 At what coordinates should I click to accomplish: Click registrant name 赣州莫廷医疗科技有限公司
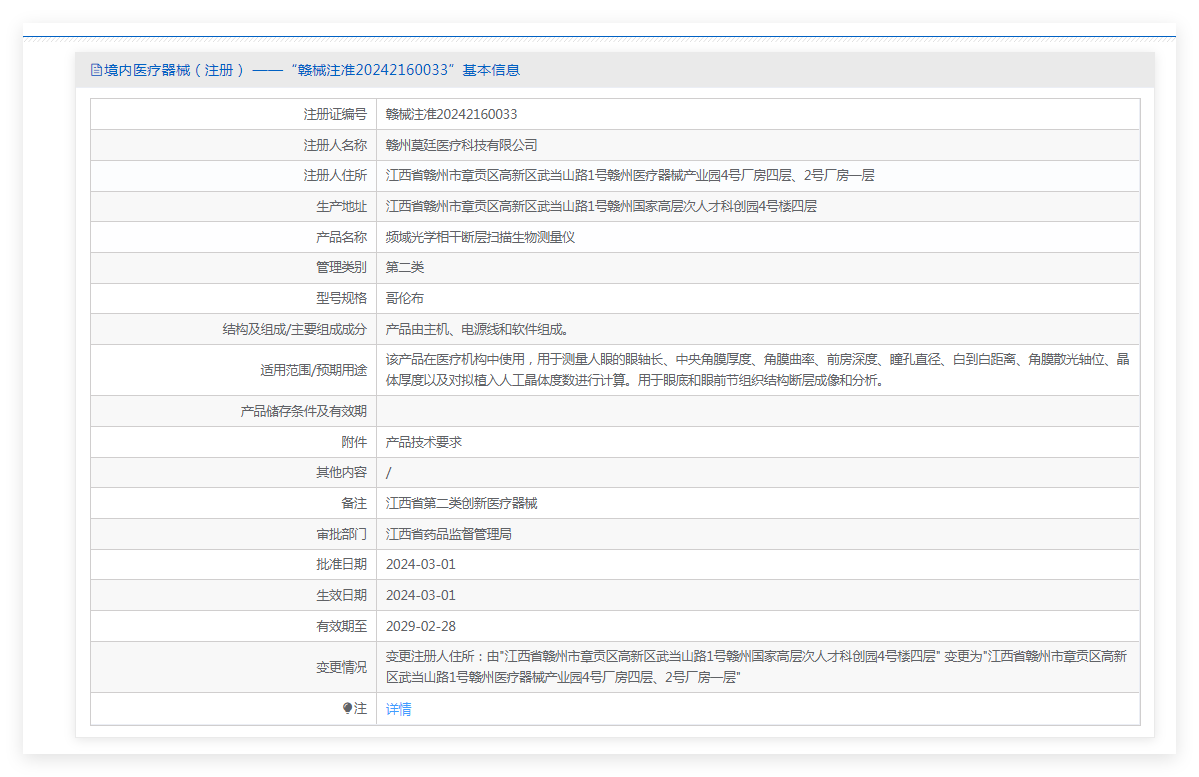pos(461,145)
